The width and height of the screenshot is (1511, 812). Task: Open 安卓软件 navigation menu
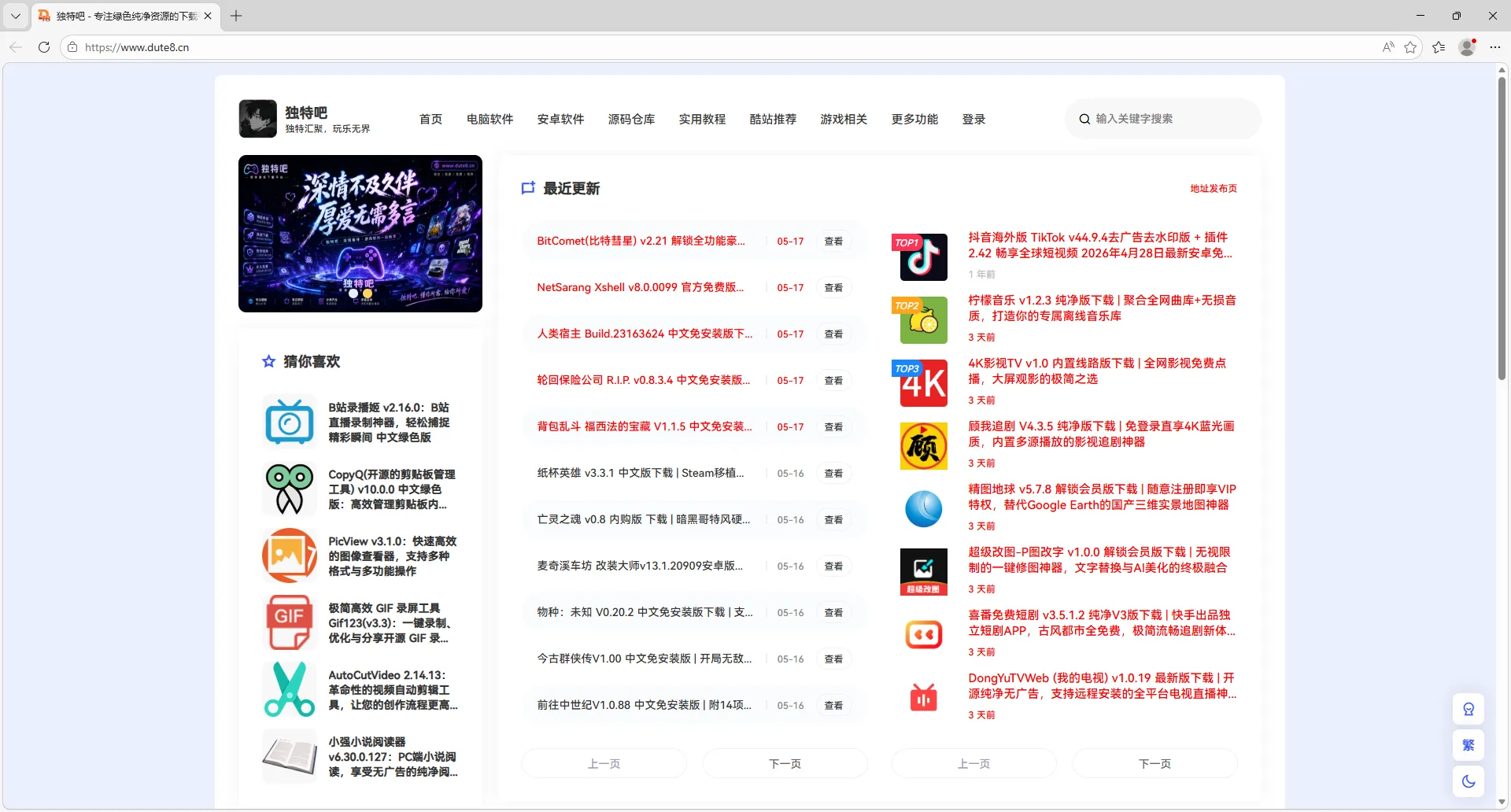560,119
